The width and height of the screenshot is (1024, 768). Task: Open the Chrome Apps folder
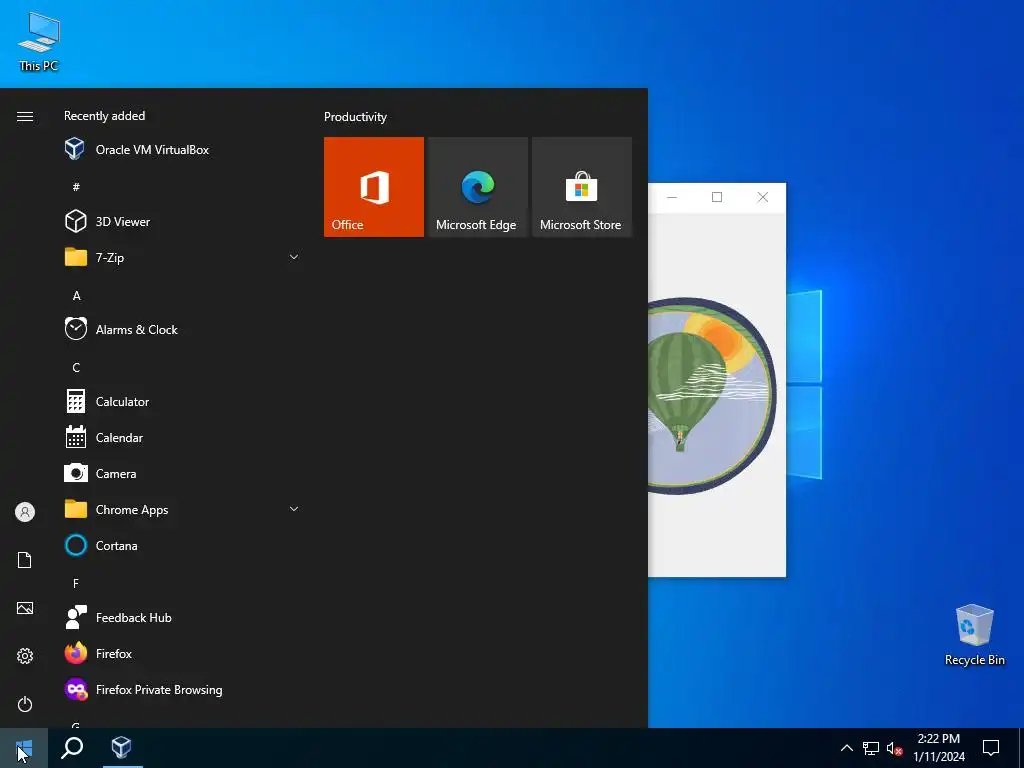click(182, 509)
